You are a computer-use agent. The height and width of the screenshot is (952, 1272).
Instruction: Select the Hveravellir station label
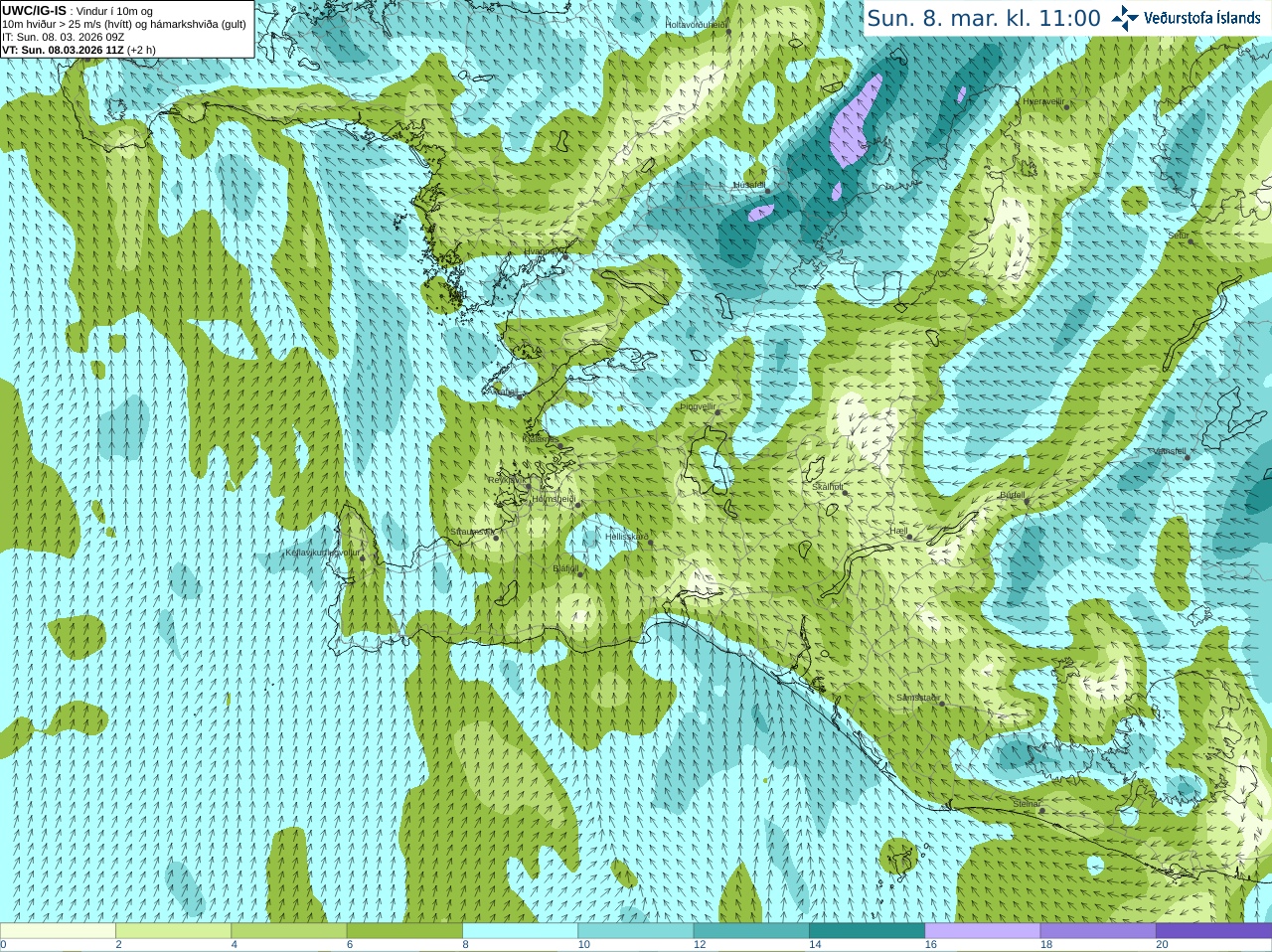tap(1043, 101)
